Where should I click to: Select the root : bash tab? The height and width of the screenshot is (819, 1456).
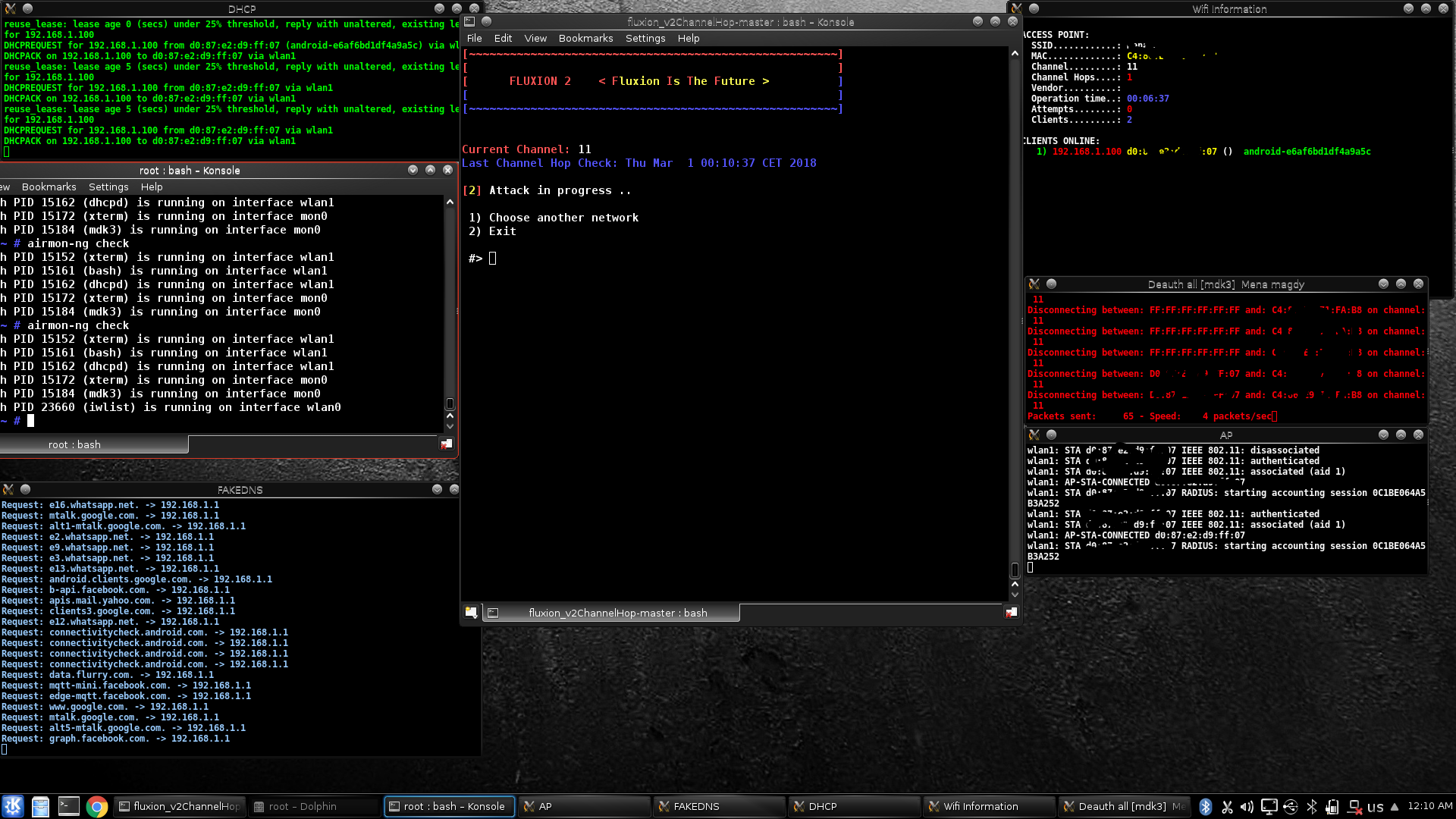pyautogui.click(x=93, y=444)
